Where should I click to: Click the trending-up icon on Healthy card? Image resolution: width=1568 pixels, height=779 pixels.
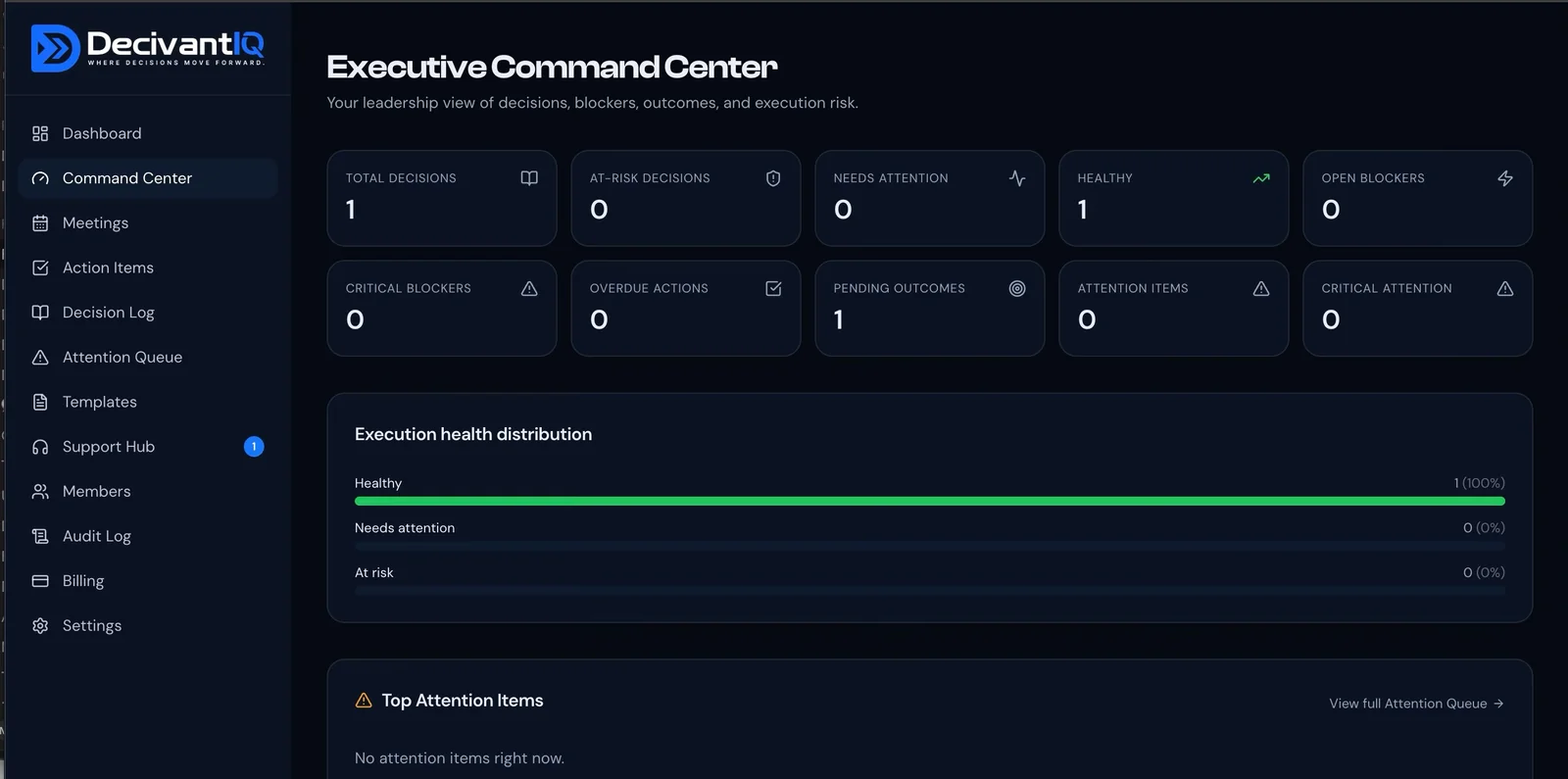tap(1261, 178)
